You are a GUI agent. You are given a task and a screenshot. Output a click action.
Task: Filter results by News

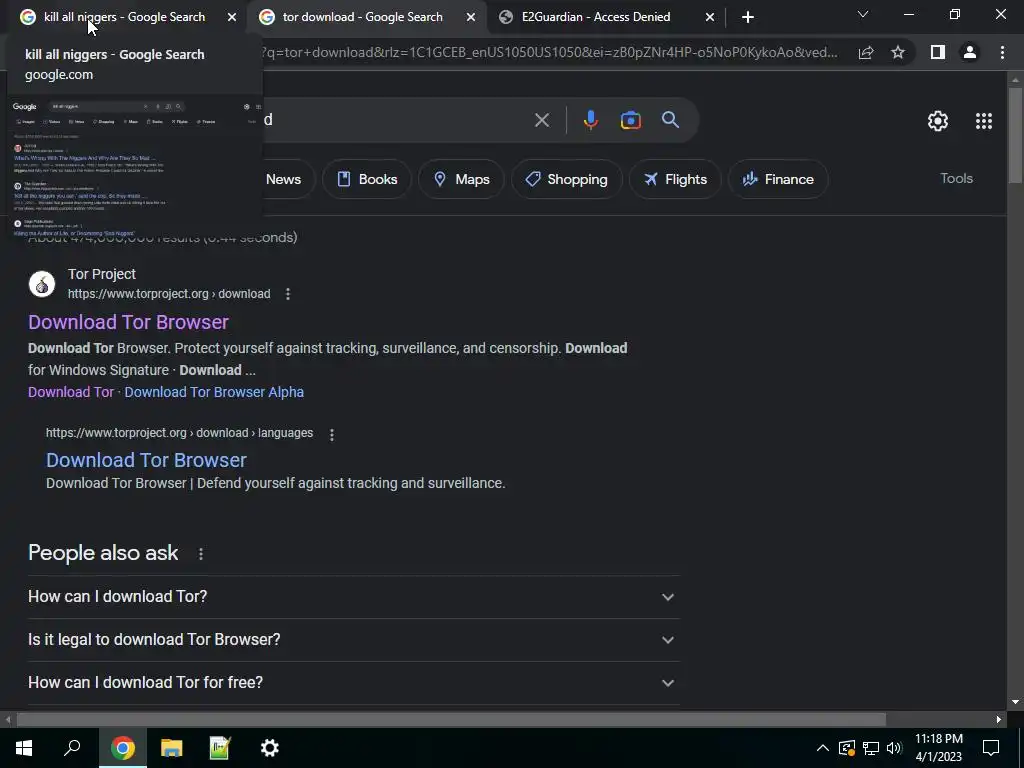(x=283, y=179)
